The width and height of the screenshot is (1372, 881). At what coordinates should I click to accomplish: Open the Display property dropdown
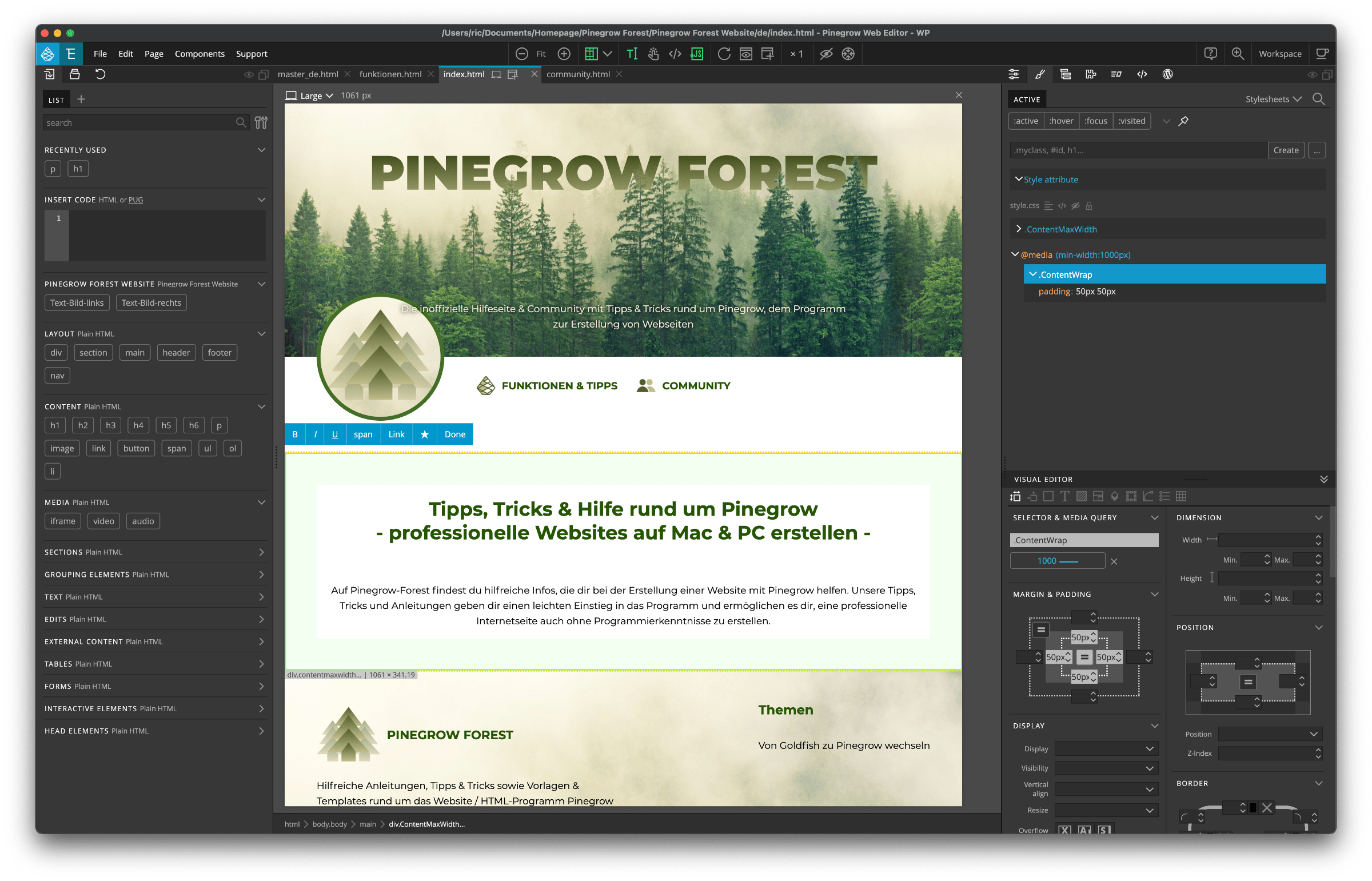point(1106,748)
